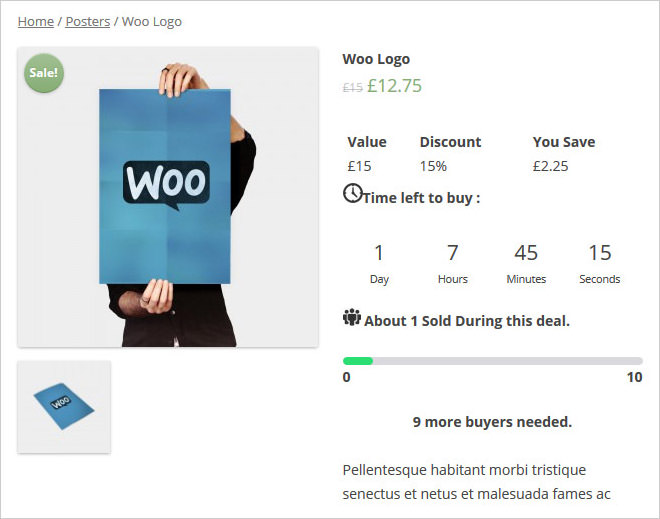Open the Posters breadcrumb link
This screenshot has height=519, width=660.
pos(88,21)
